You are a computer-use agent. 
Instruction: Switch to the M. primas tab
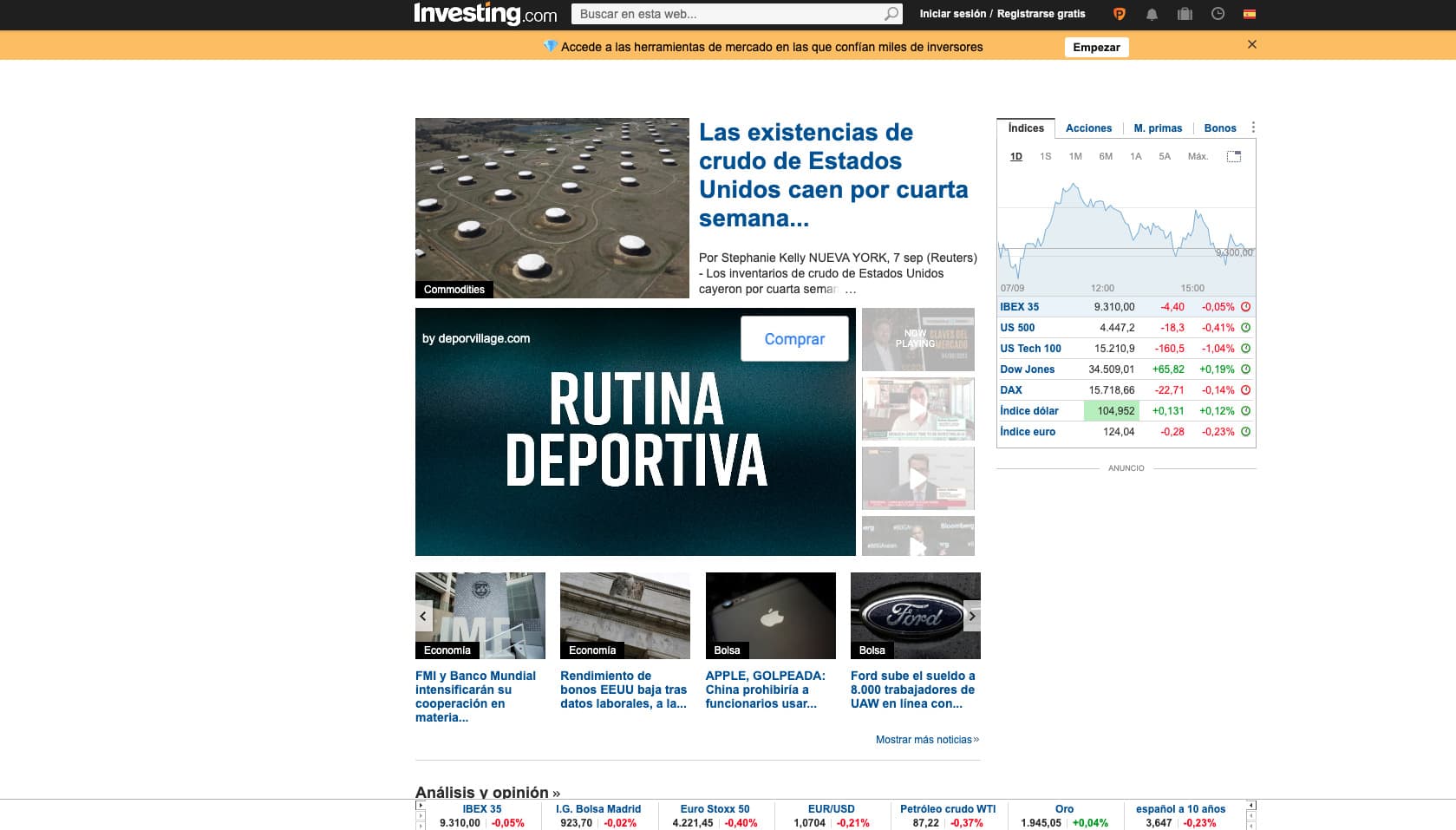(x=1158, y=128)
